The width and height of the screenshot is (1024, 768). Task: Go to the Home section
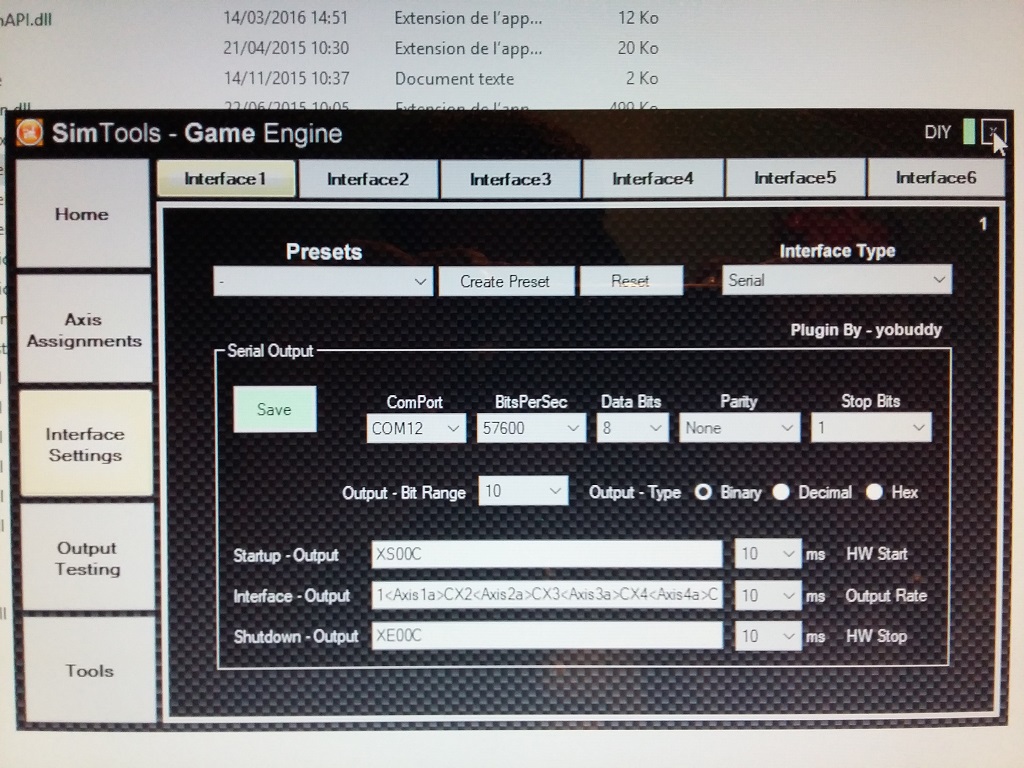[x=82, y=214]
